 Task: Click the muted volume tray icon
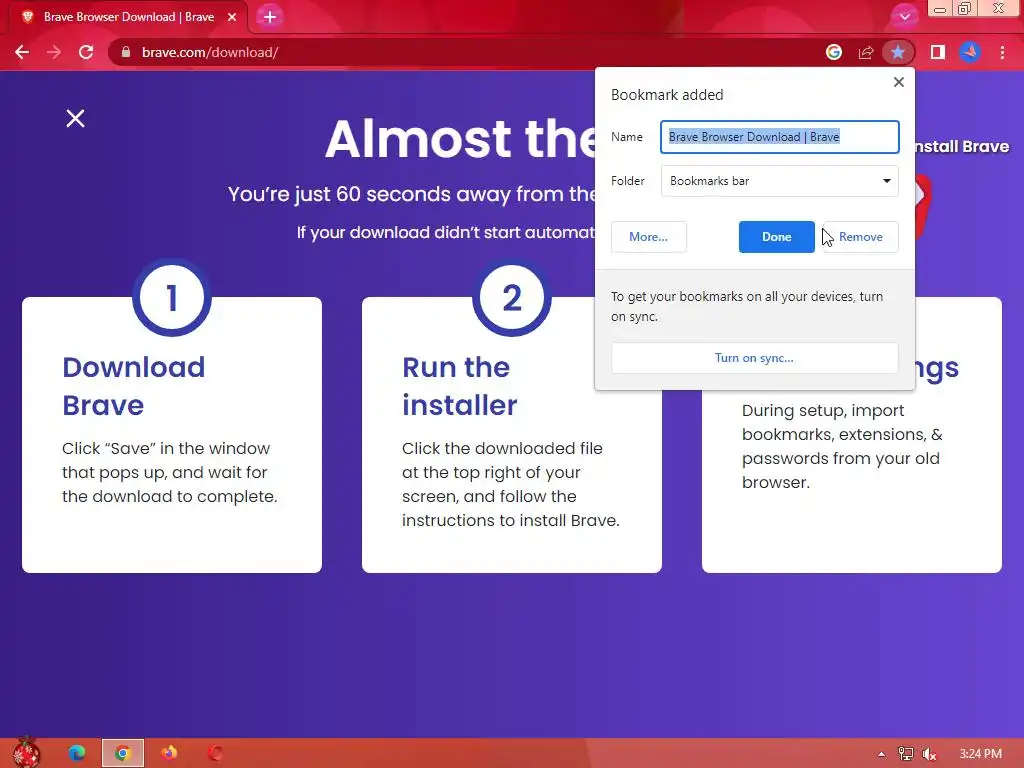coord(929,754)
